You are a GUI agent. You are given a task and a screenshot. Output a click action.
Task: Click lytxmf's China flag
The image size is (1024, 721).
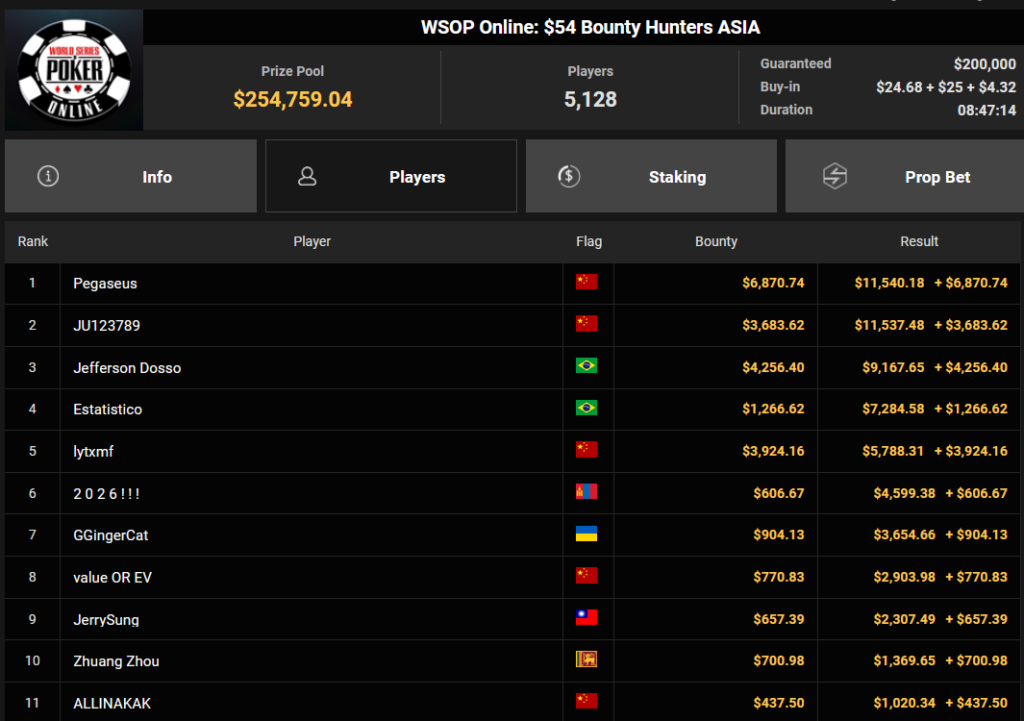tap(586, 450)
